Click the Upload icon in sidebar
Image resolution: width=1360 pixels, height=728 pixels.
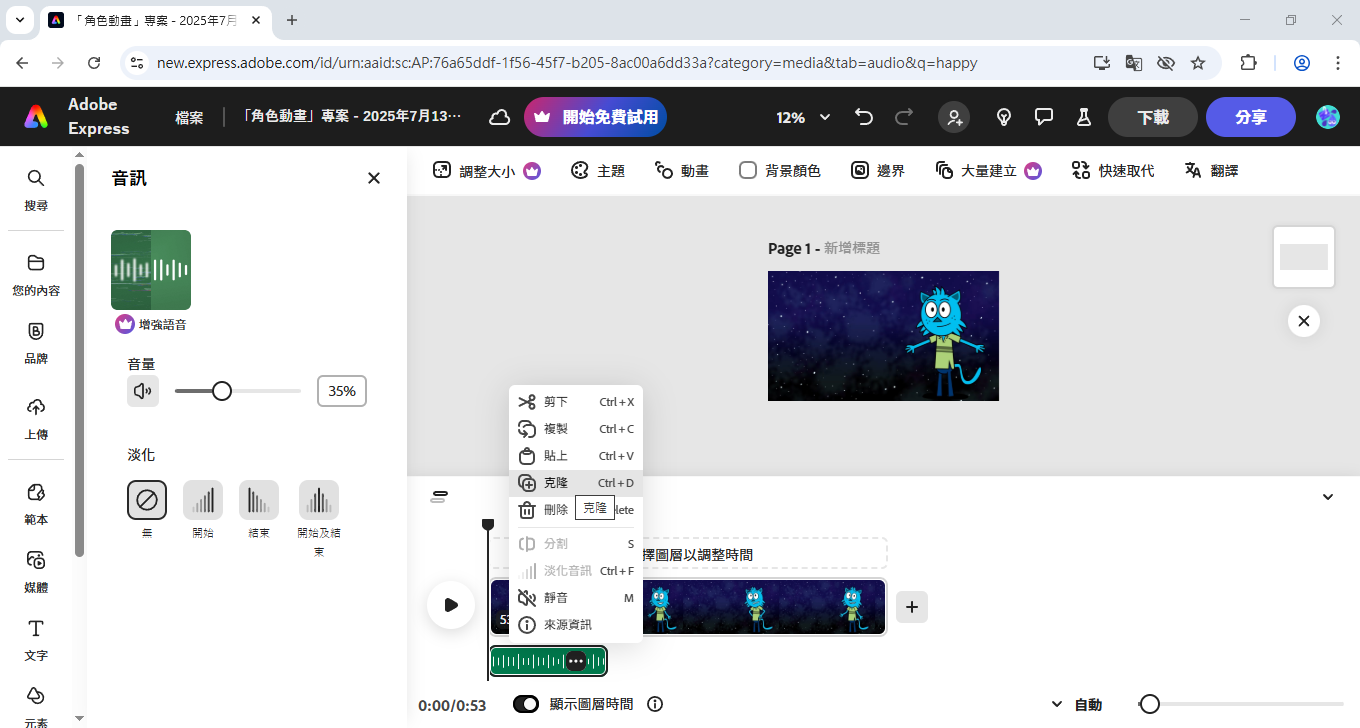36,416
